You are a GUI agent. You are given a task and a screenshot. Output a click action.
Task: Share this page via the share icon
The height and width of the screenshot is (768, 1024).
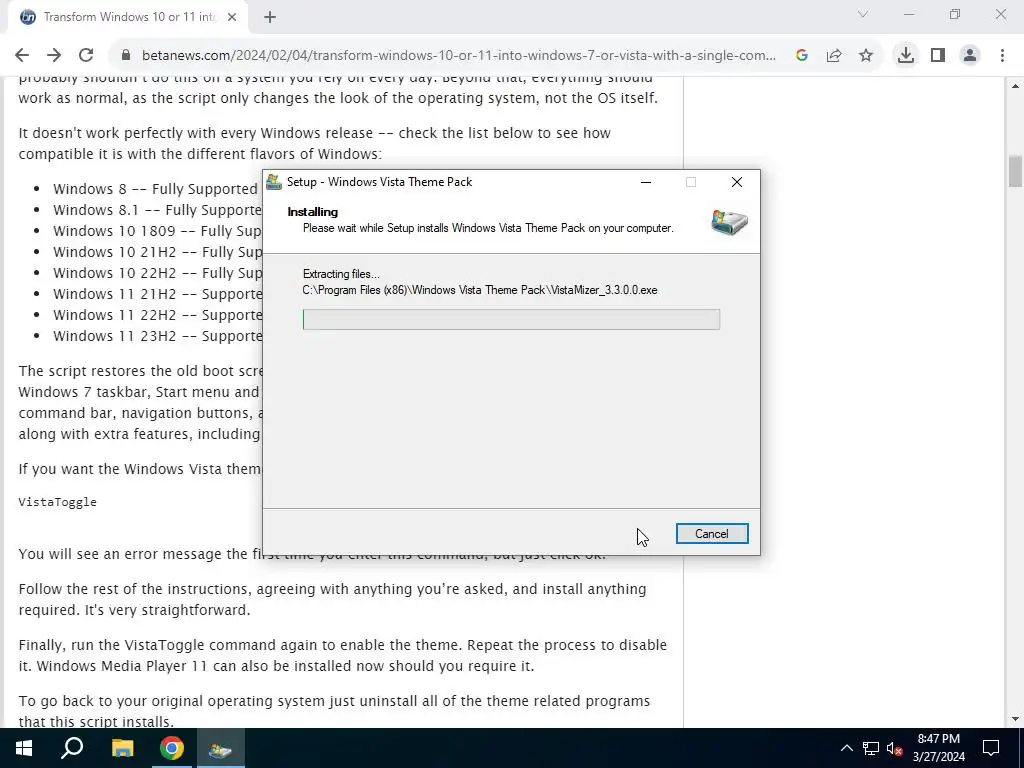[834, 56]
